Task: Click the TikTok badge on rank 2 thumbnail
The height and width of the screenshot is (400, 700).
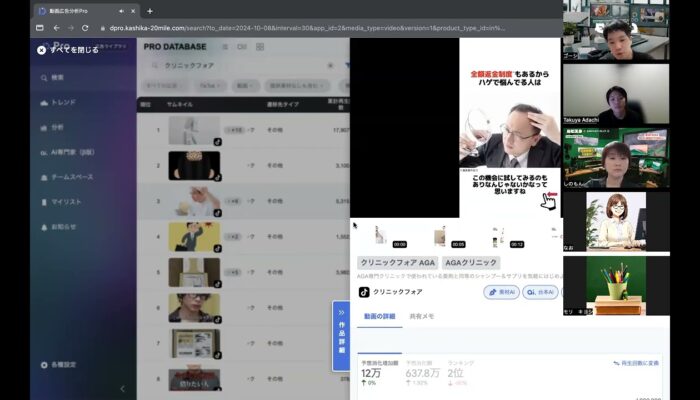Action: 217,177
